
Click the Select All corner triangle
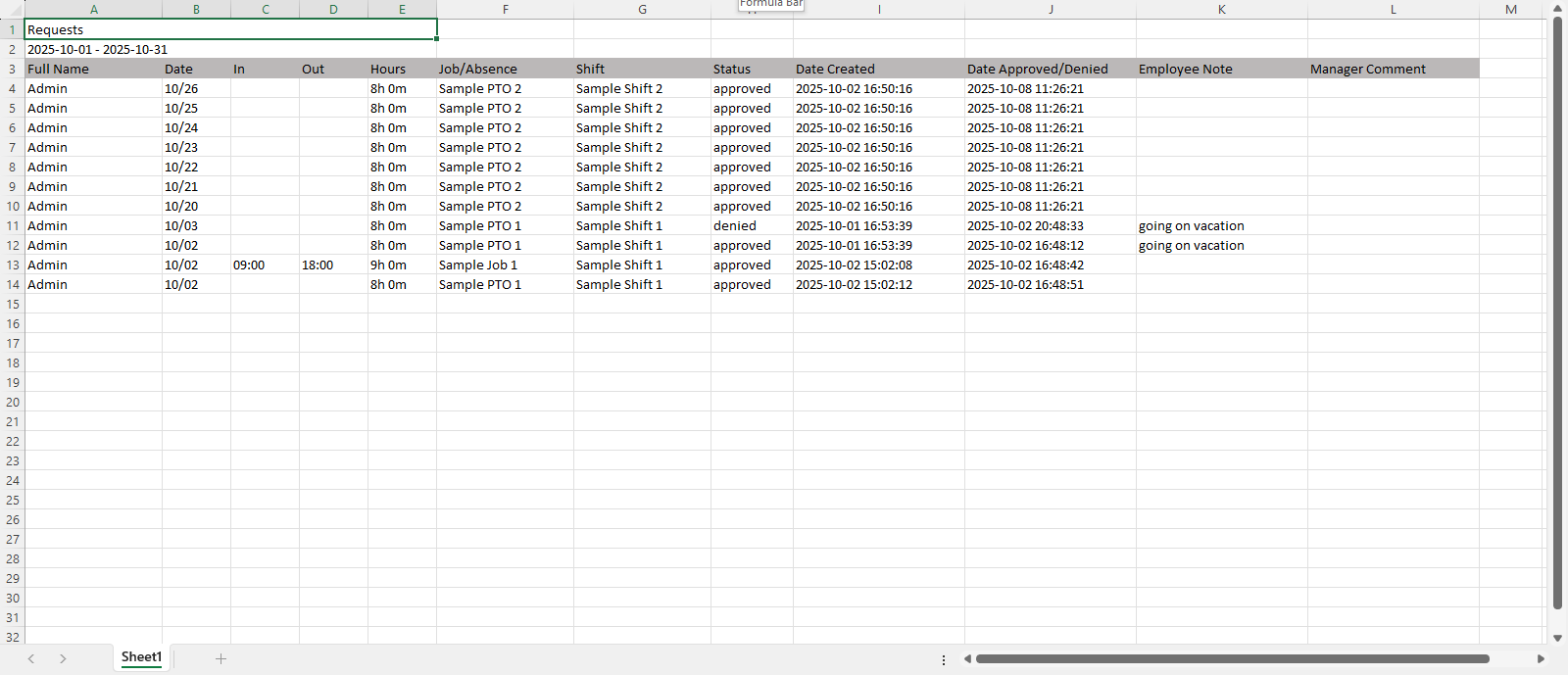(12, 10)
